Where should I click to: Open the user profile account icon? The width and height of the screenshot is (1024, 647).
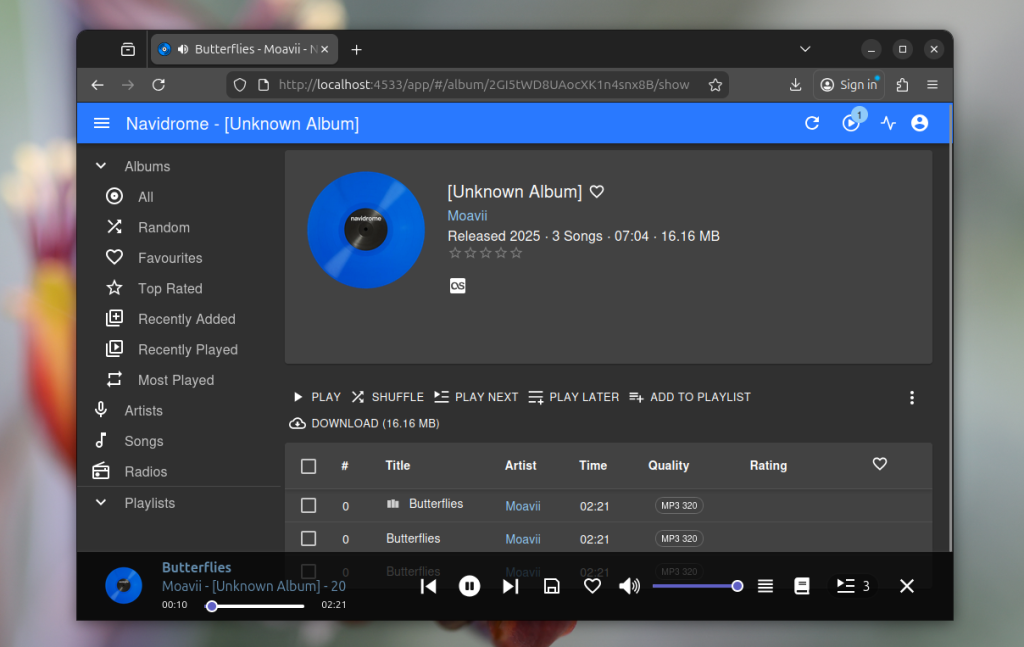(919, 123)
